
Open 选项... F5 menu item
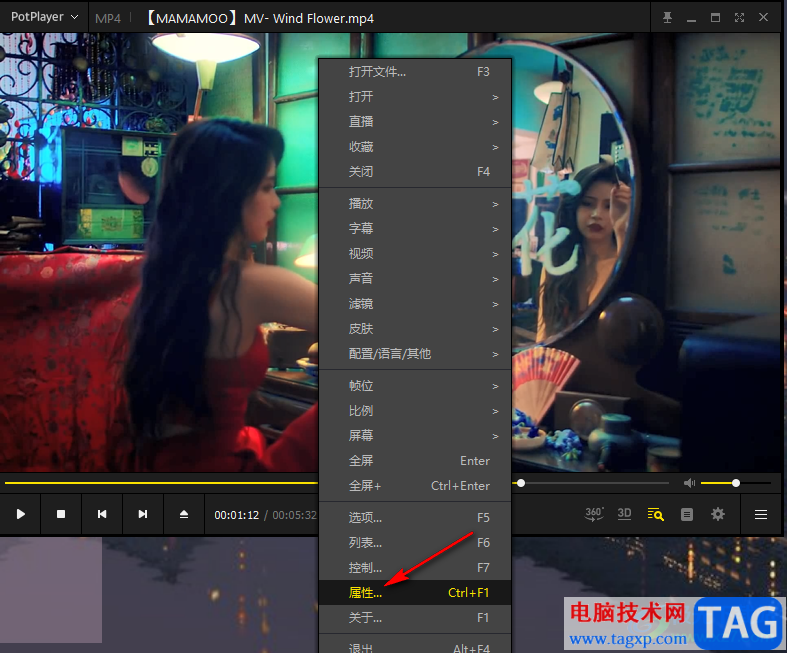pos(415,517)
